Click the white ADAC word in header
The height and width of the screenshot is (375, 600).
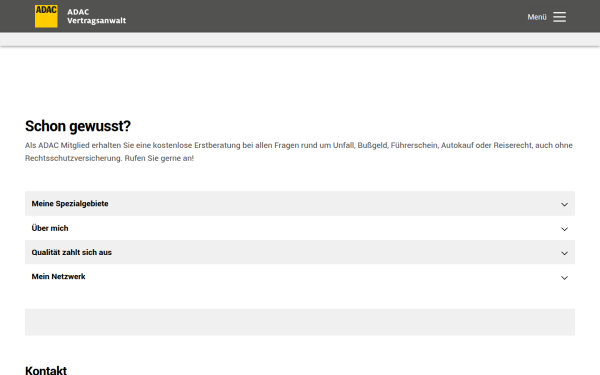click(78, 12)
